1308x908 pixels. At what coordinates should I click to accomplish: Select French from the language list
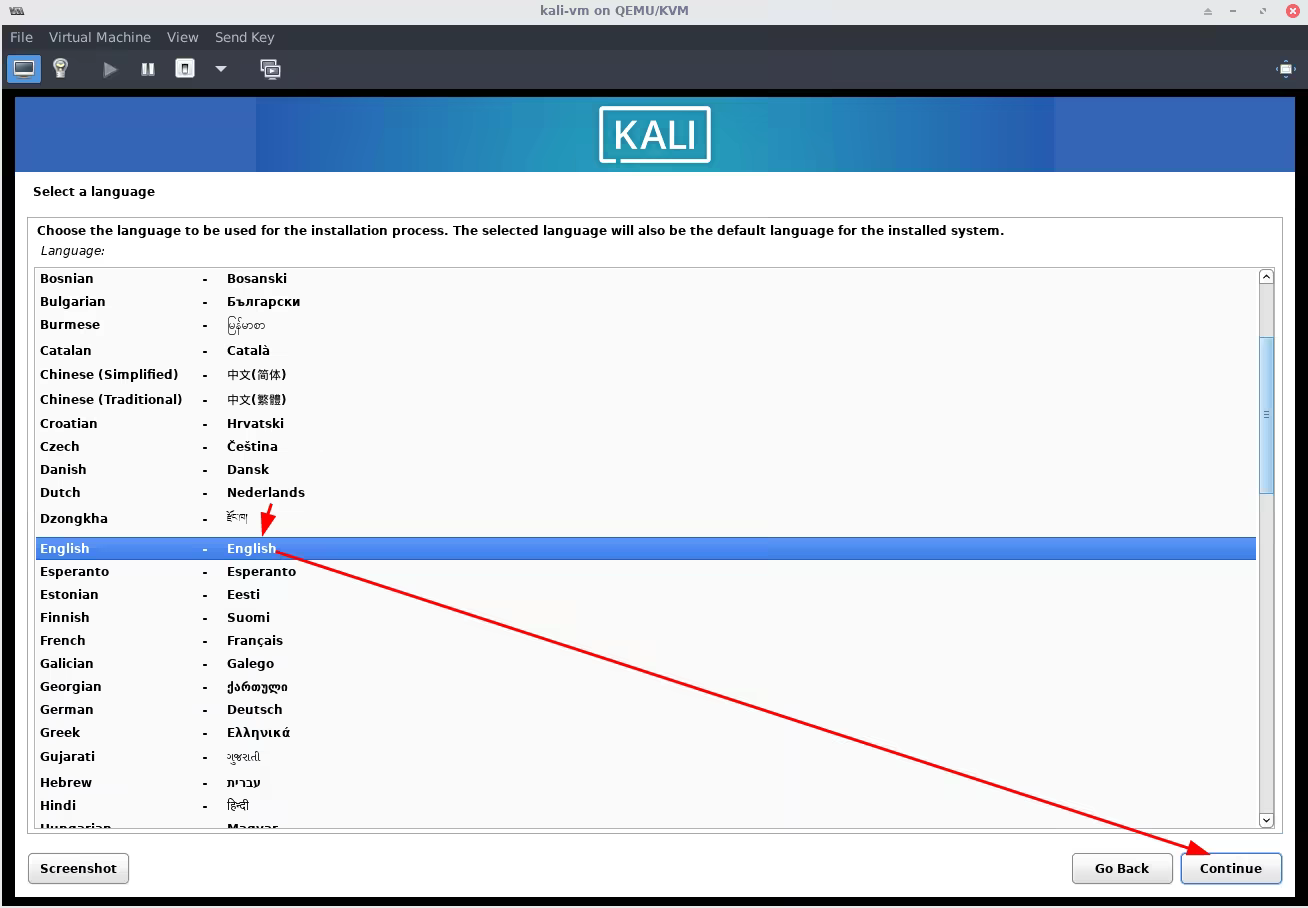[x=63, y=640]
